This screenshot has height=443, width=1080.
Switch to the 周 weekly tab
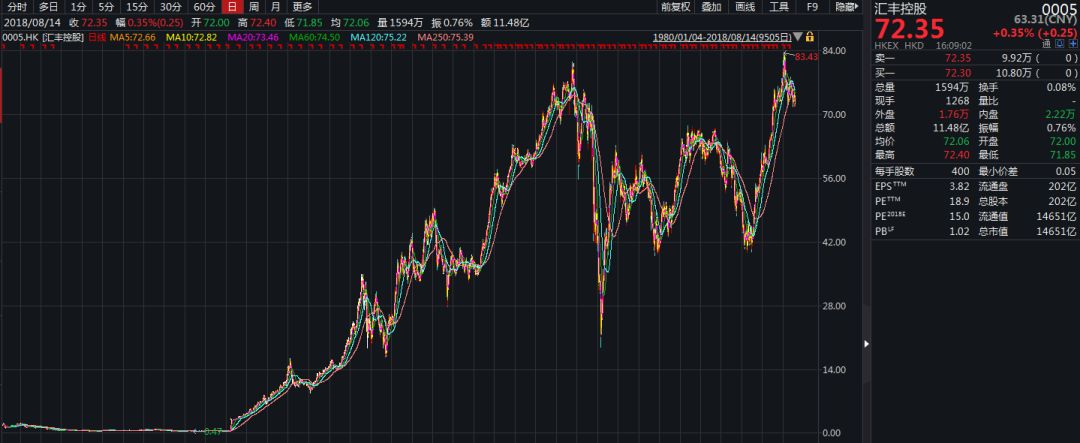254,7
